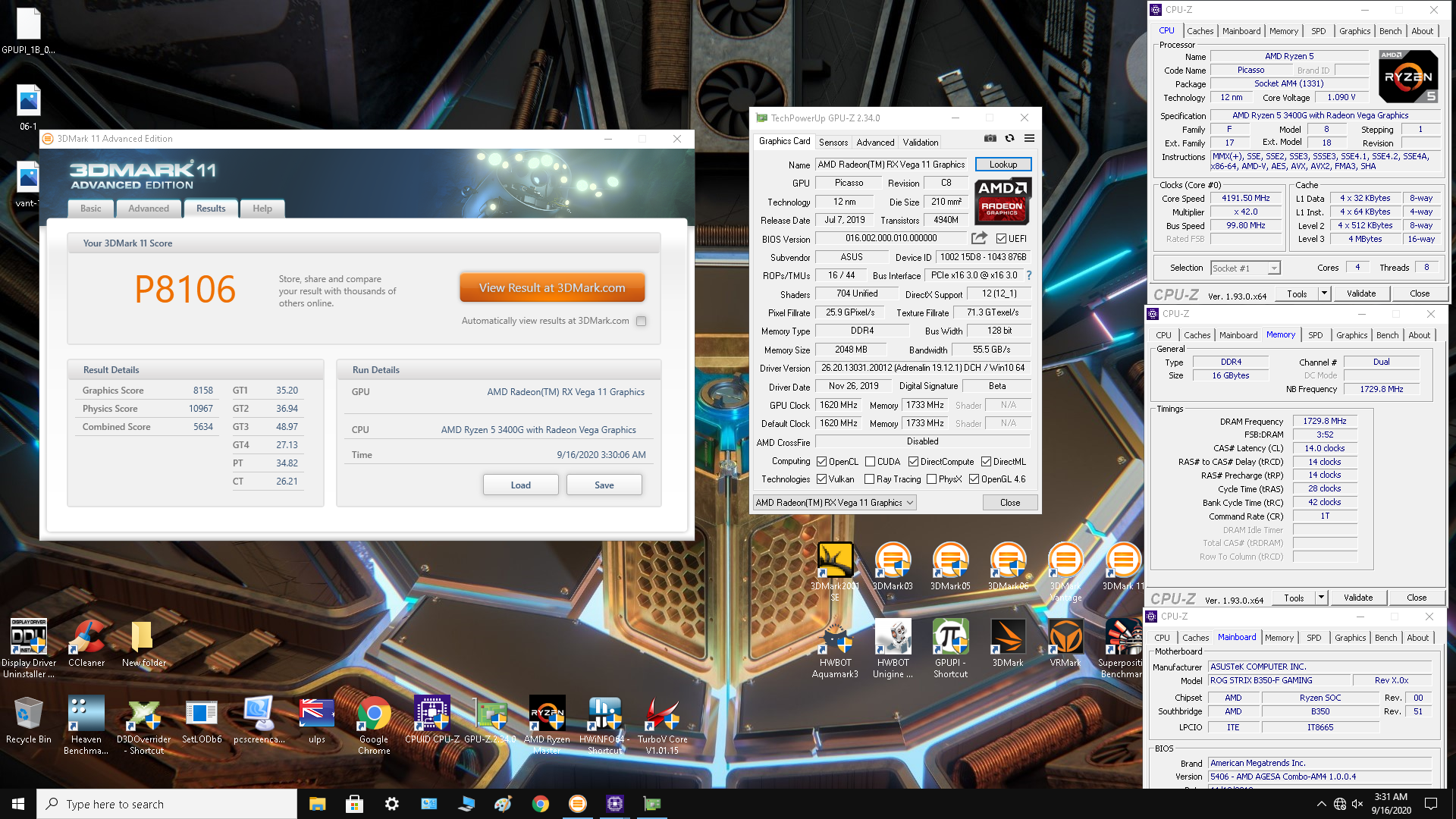Open SetLODb6 desktop icon
The image size is (1456, 819).
(202, 720)
